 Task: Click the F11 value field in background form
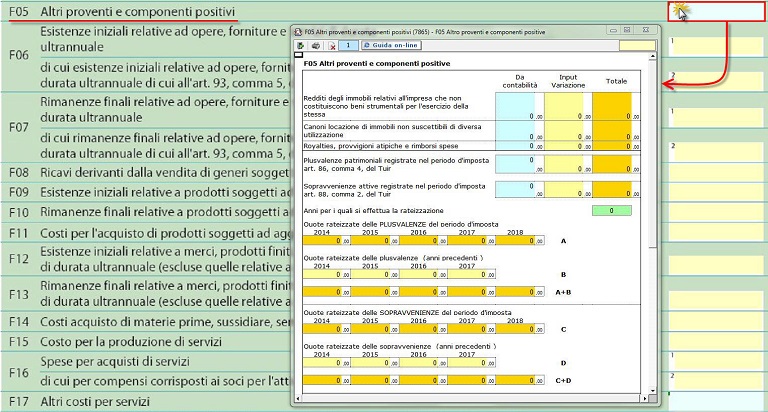[x=716, y=233]
